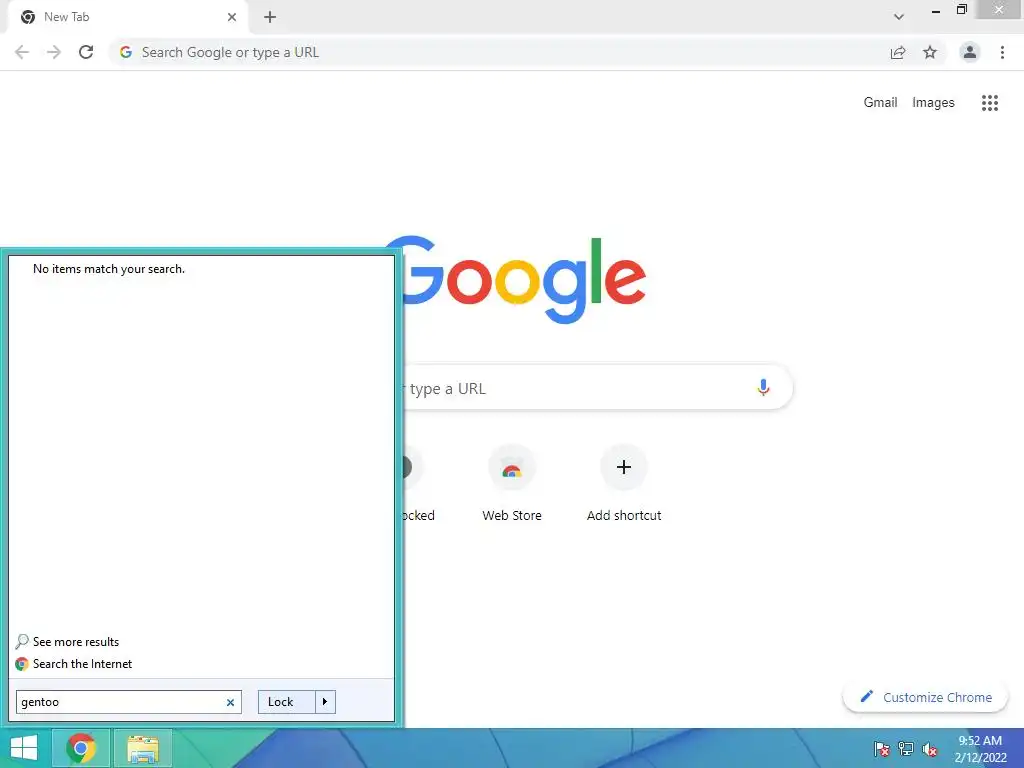Viewport: 1024px width, 768px height.
Task: Restore down the Chrome window
Action: pos(961,9)
